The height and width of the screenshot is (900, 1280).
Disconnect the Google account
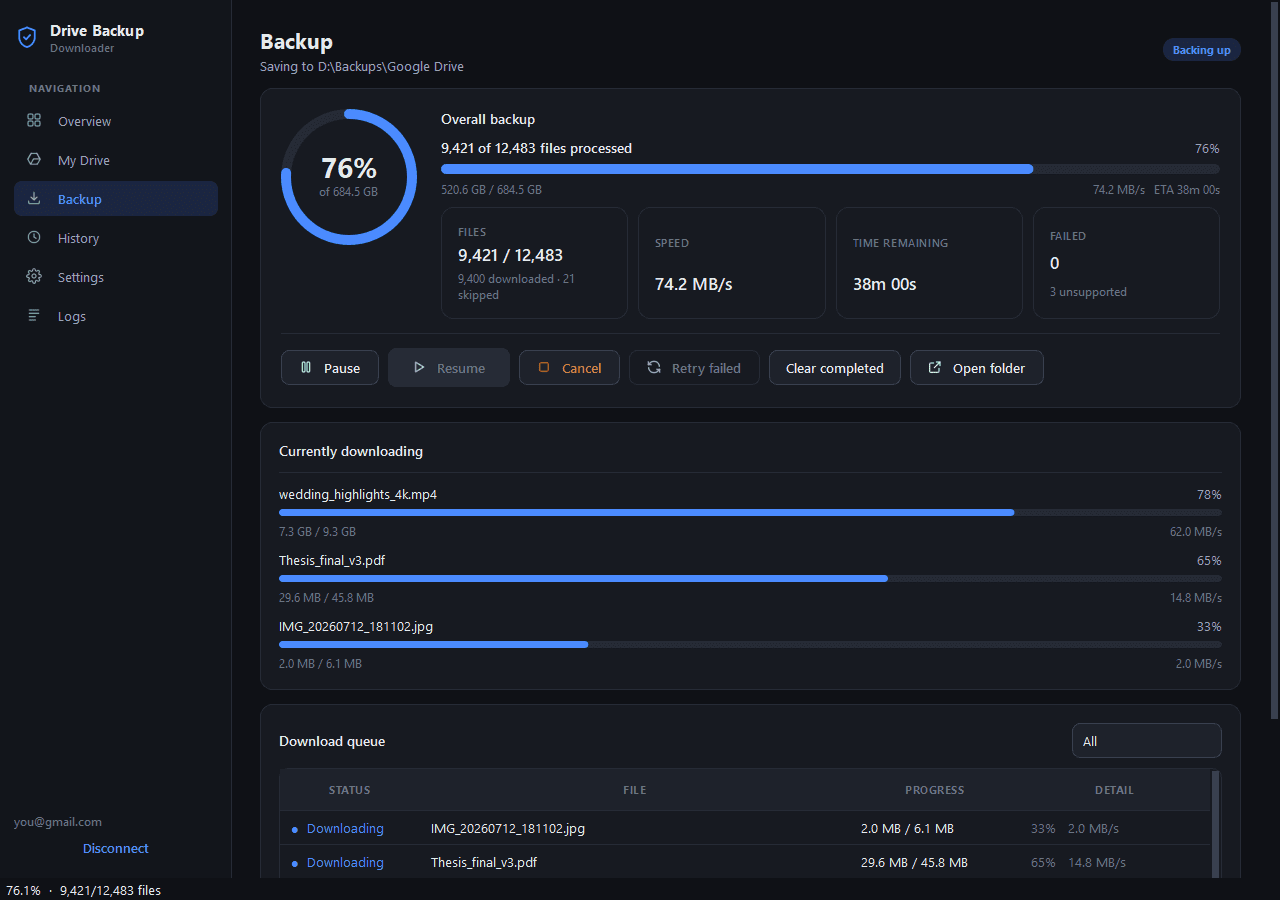[x=116, y=849]
